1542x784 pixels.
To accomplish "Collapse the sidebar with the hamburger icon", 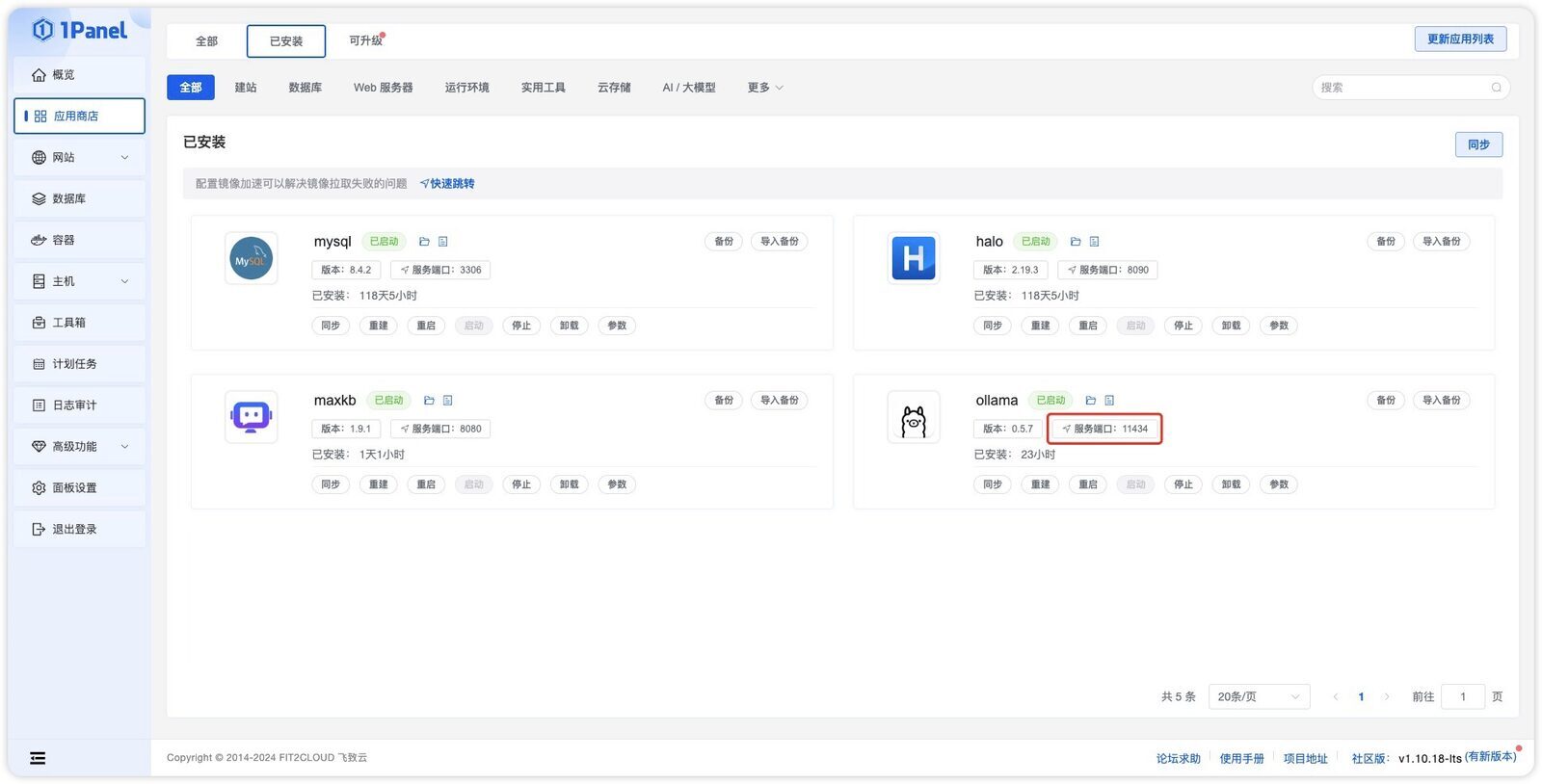I will pos(38,758).
